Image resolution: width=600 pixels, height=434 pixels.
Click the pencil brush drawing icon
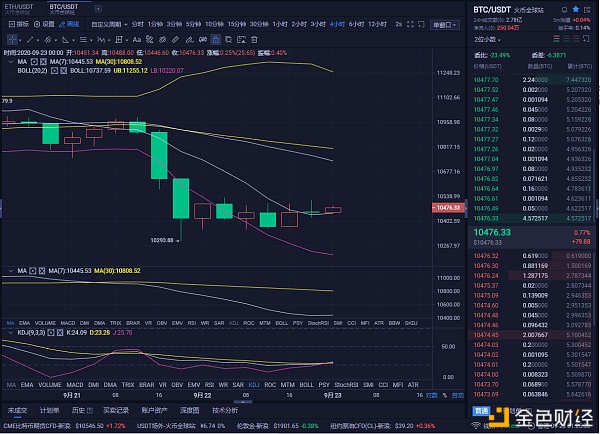[189, 39]
